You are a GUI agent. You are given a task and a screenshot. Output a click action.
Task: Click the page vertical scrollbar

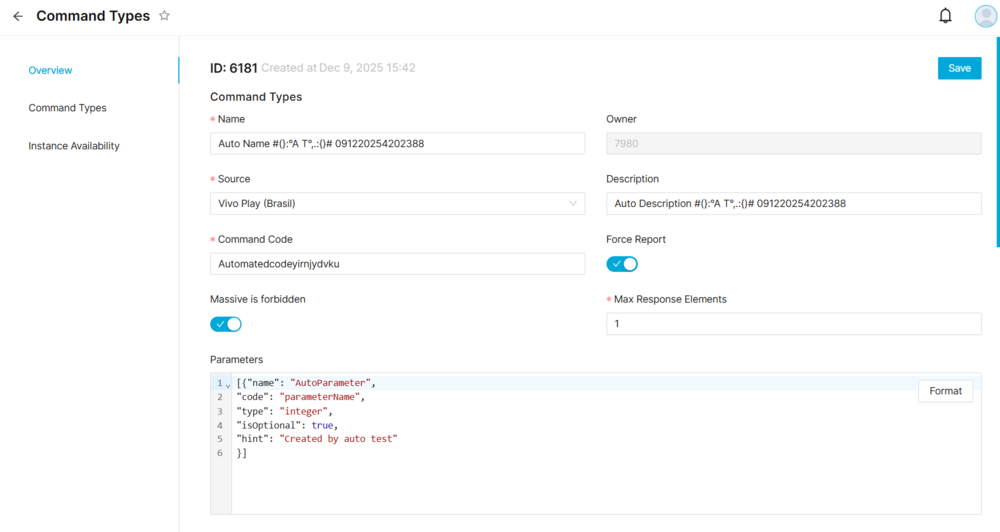point(996,140)
